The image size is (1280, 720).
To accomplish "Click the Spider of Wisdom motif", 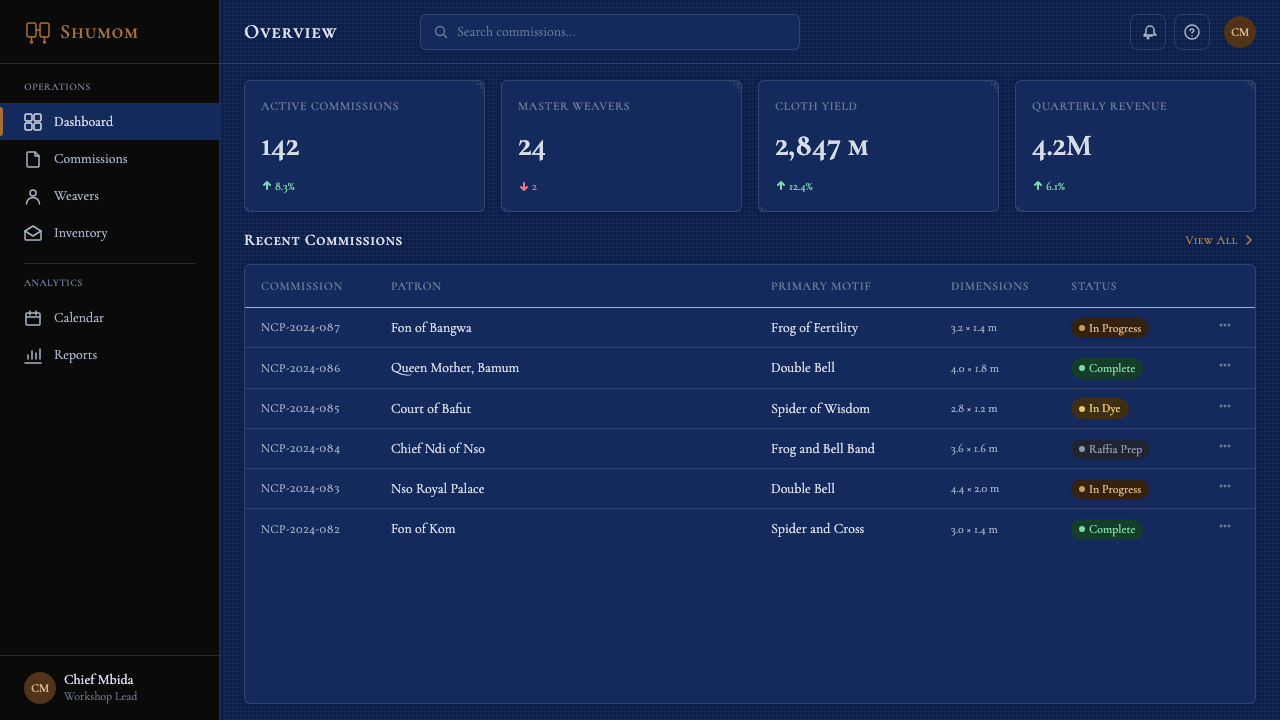I will [x=820, y=408].
